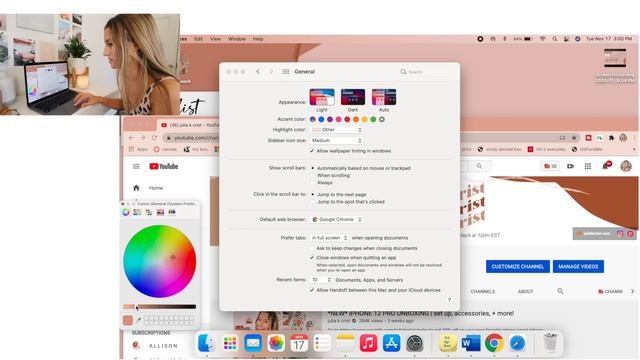The image size is (640, 360).
Task: Open Music from the Dock
Action: (368, 343)
